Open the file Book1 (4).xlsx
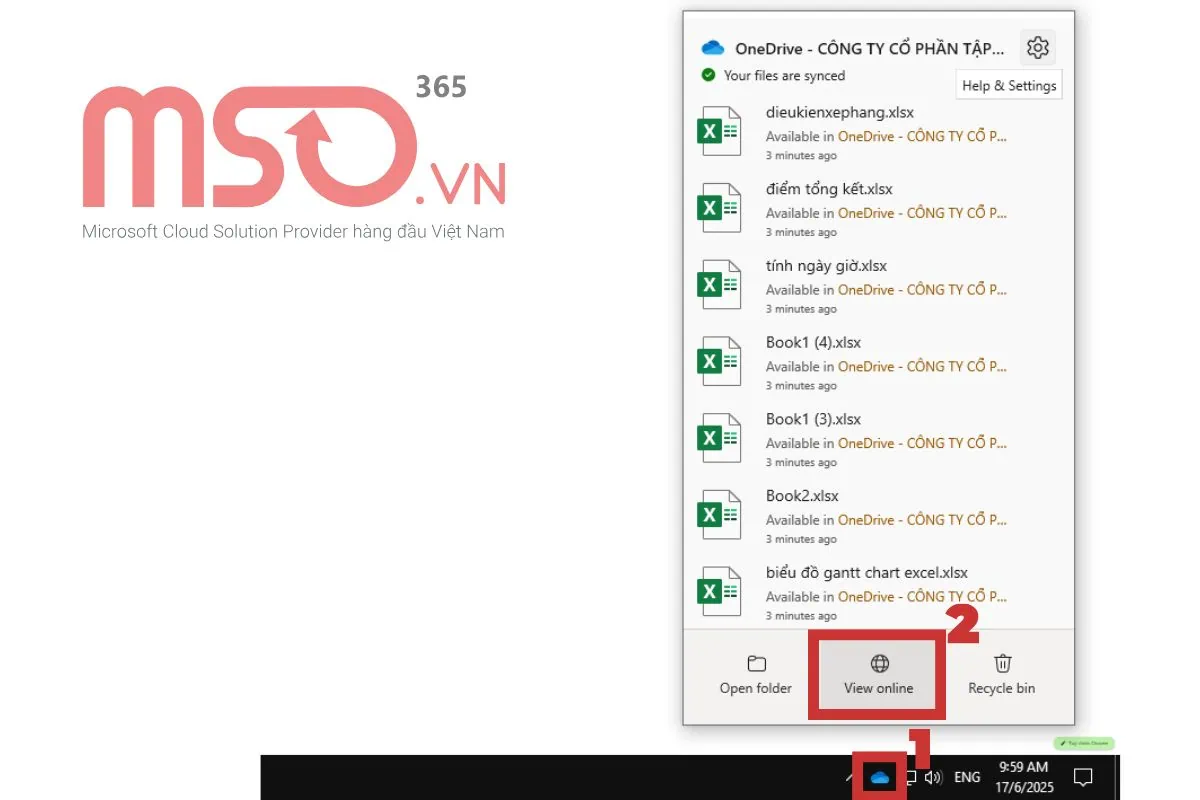Image resolution: width=1200 pixels, height=800 pixels. point(813,342)
